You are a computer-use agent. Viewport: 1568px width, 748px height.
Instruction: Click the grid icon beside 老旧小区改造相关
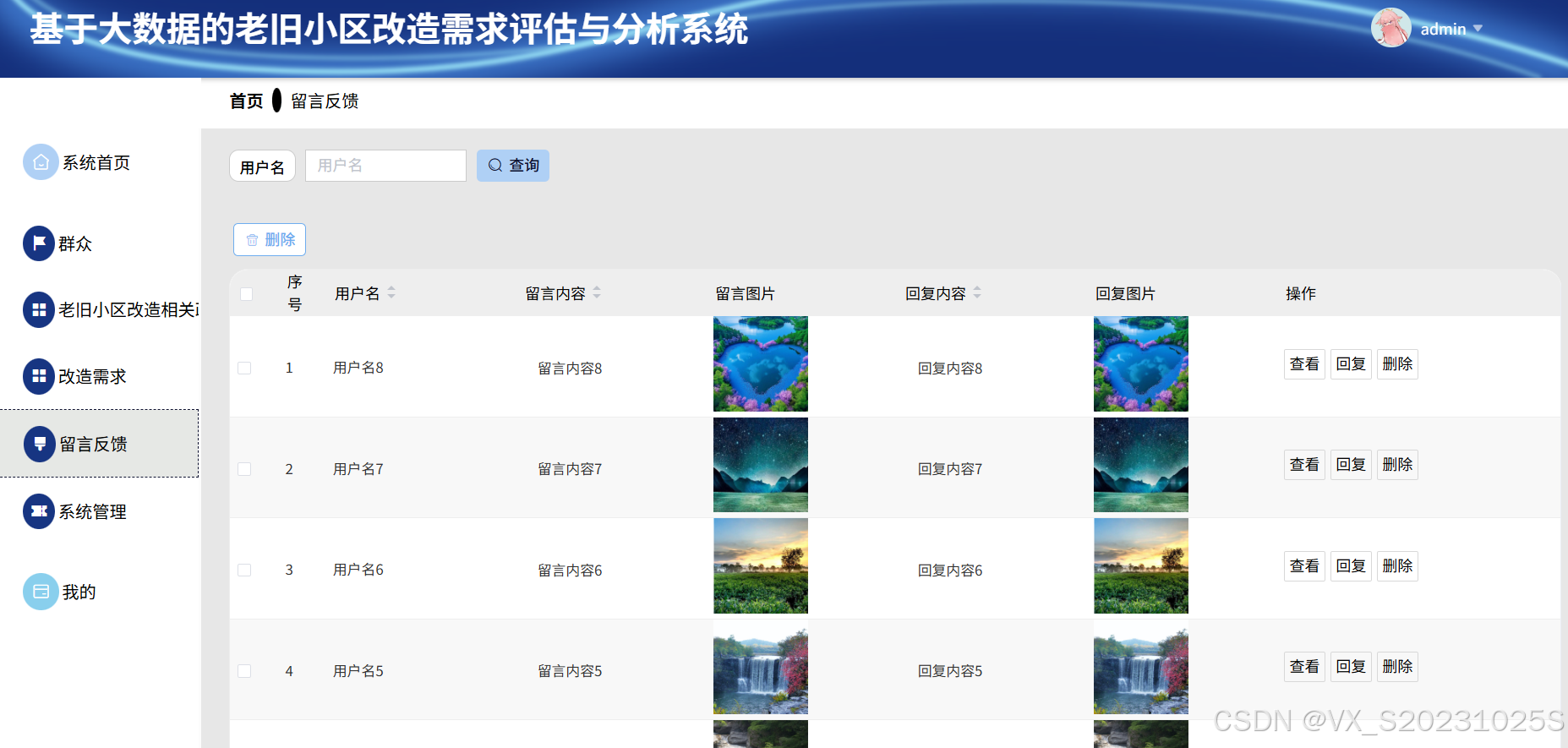tap(39, 309)
